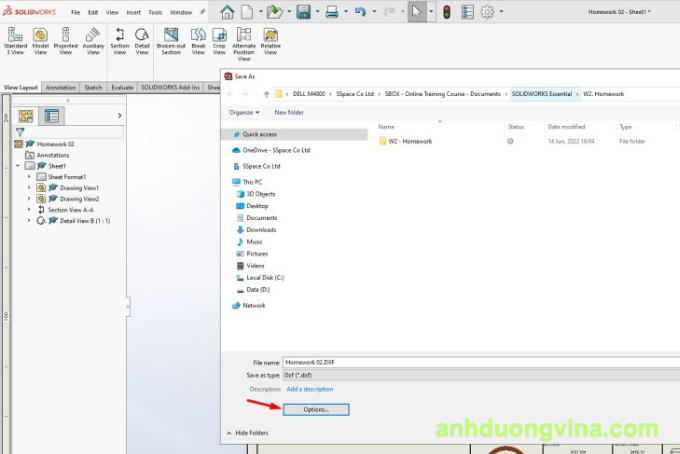Click the Options... button
This screenshot has width=680, height=454.
[316, 410]
